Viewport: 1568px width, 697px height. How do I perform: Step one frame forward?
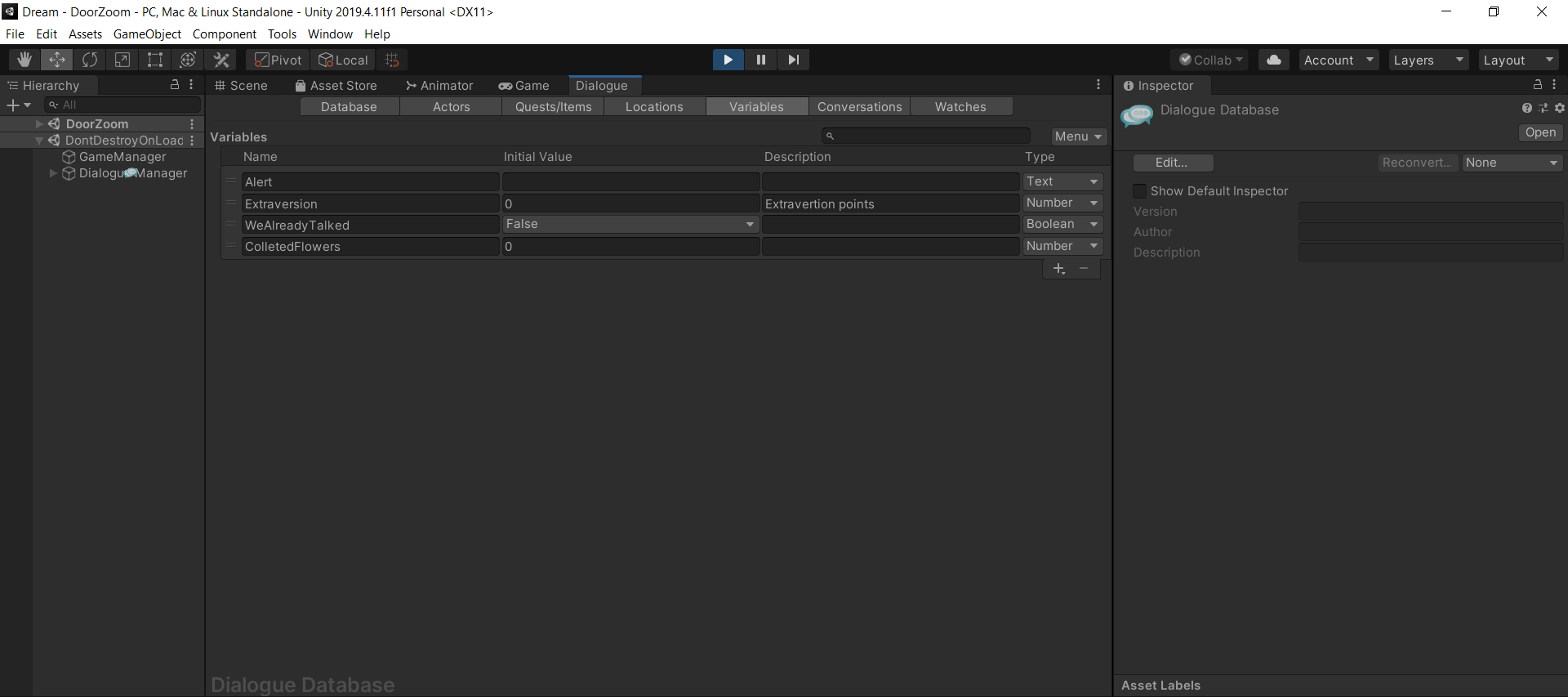coord(793,60)
